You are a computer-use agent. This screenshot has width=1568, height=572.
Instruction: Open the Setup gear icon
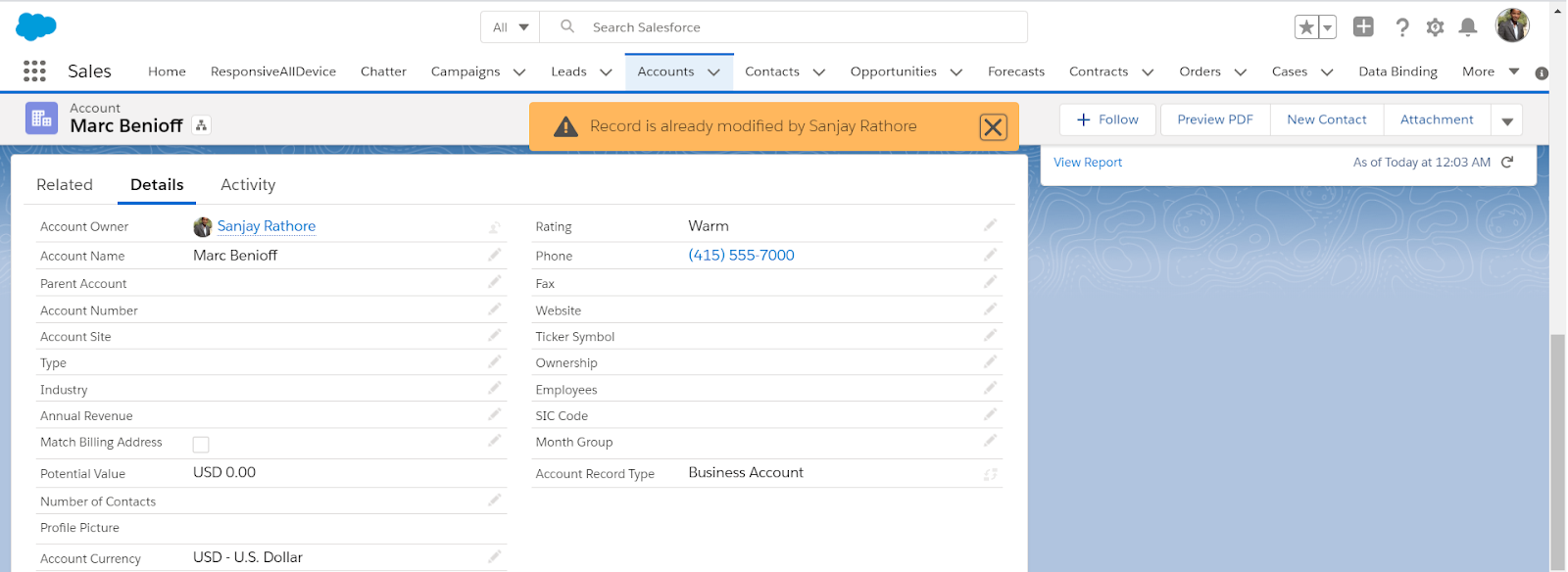click(x=1435, y=27)
